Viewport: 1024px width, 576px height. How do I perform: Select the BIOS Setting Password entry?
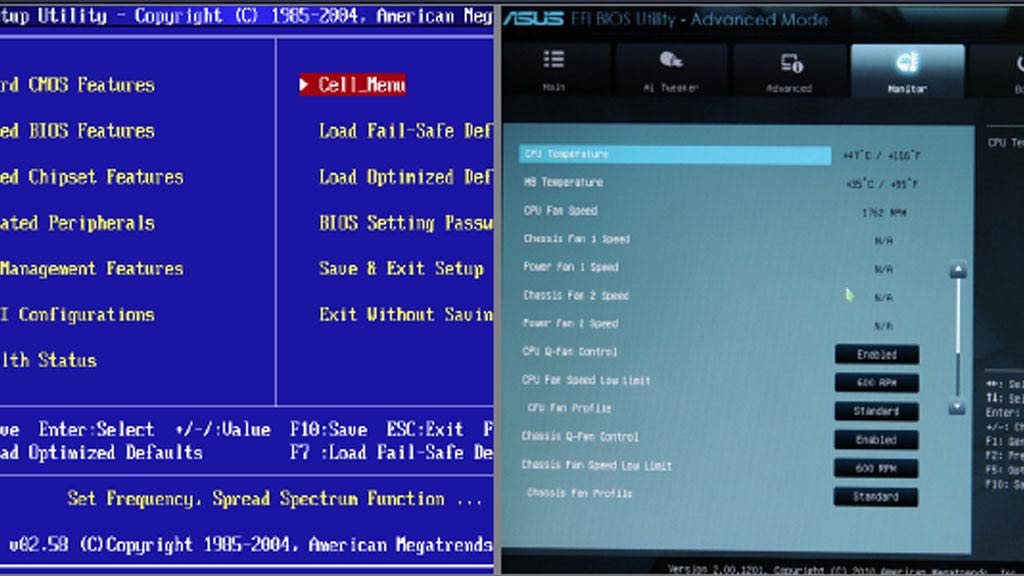[404, 223]
